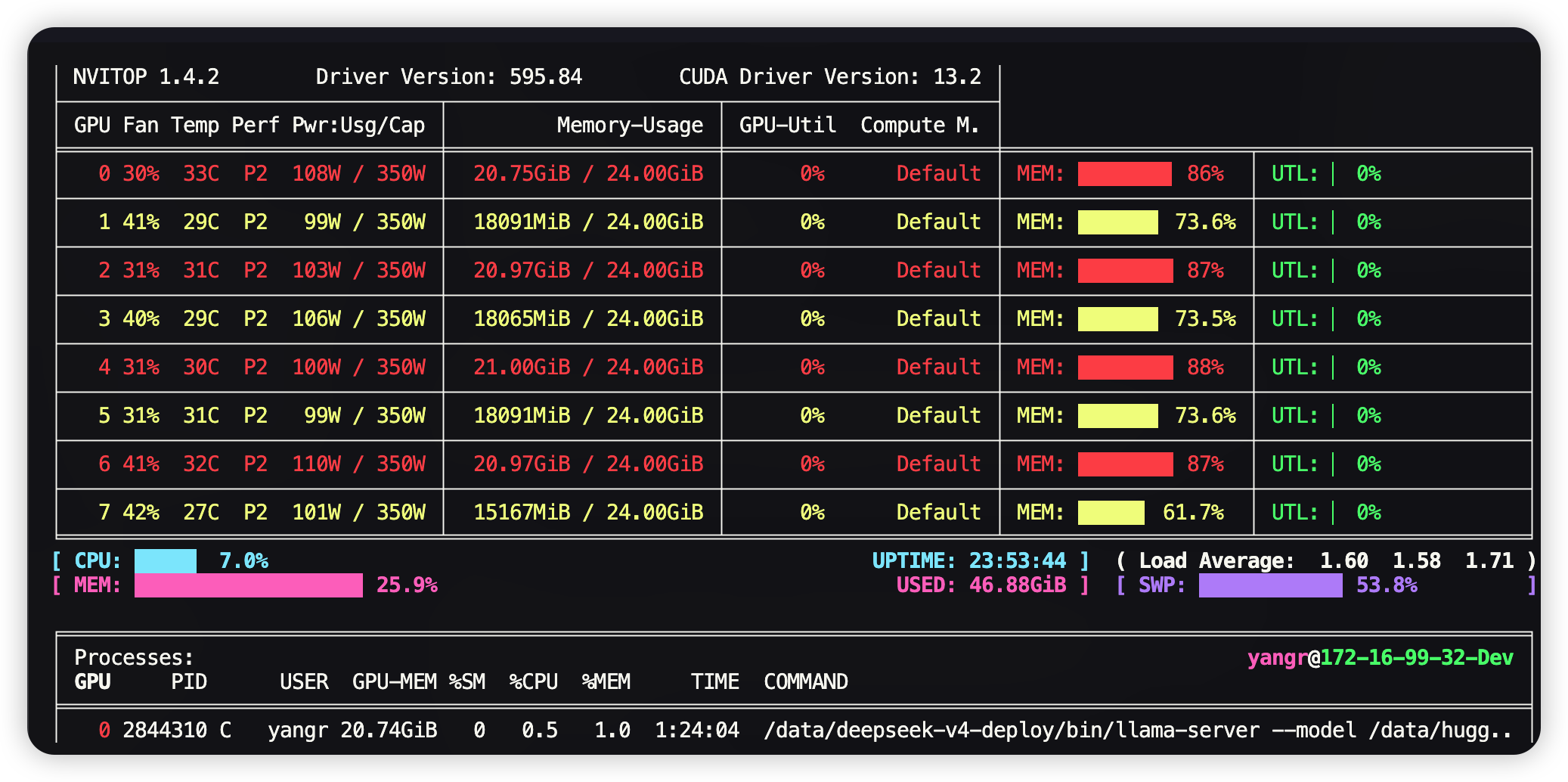Click the "COMMAND" process column header
This screenshot has width=1568, height=782.
click(x=806, y=681)
